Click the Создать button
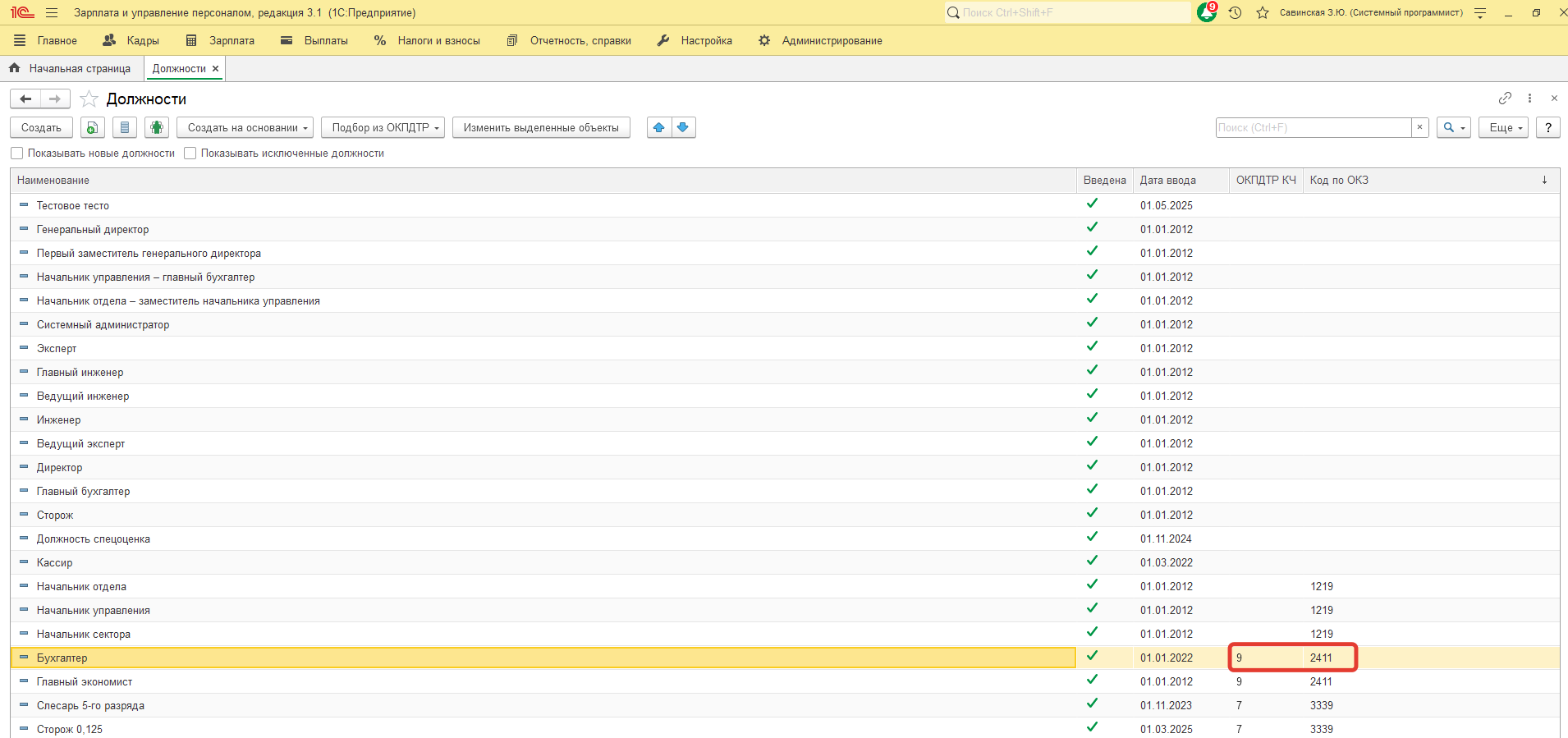The width and height of the screenshot is (1568, 738). (x=41, y=127)
